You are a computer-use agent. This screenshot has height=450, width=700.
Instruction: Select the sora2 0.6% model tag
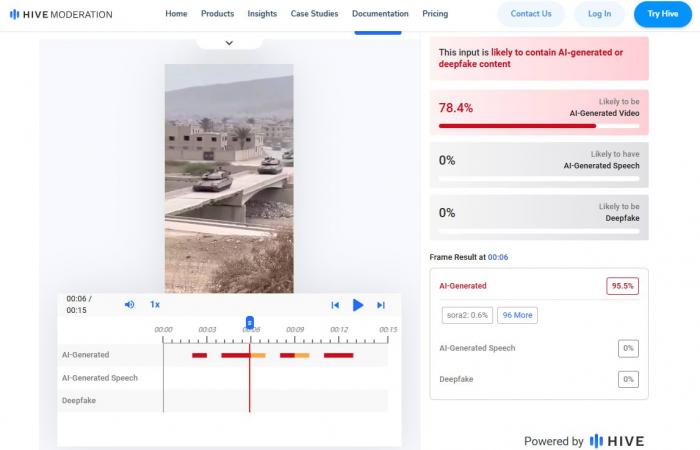[466, 315]
